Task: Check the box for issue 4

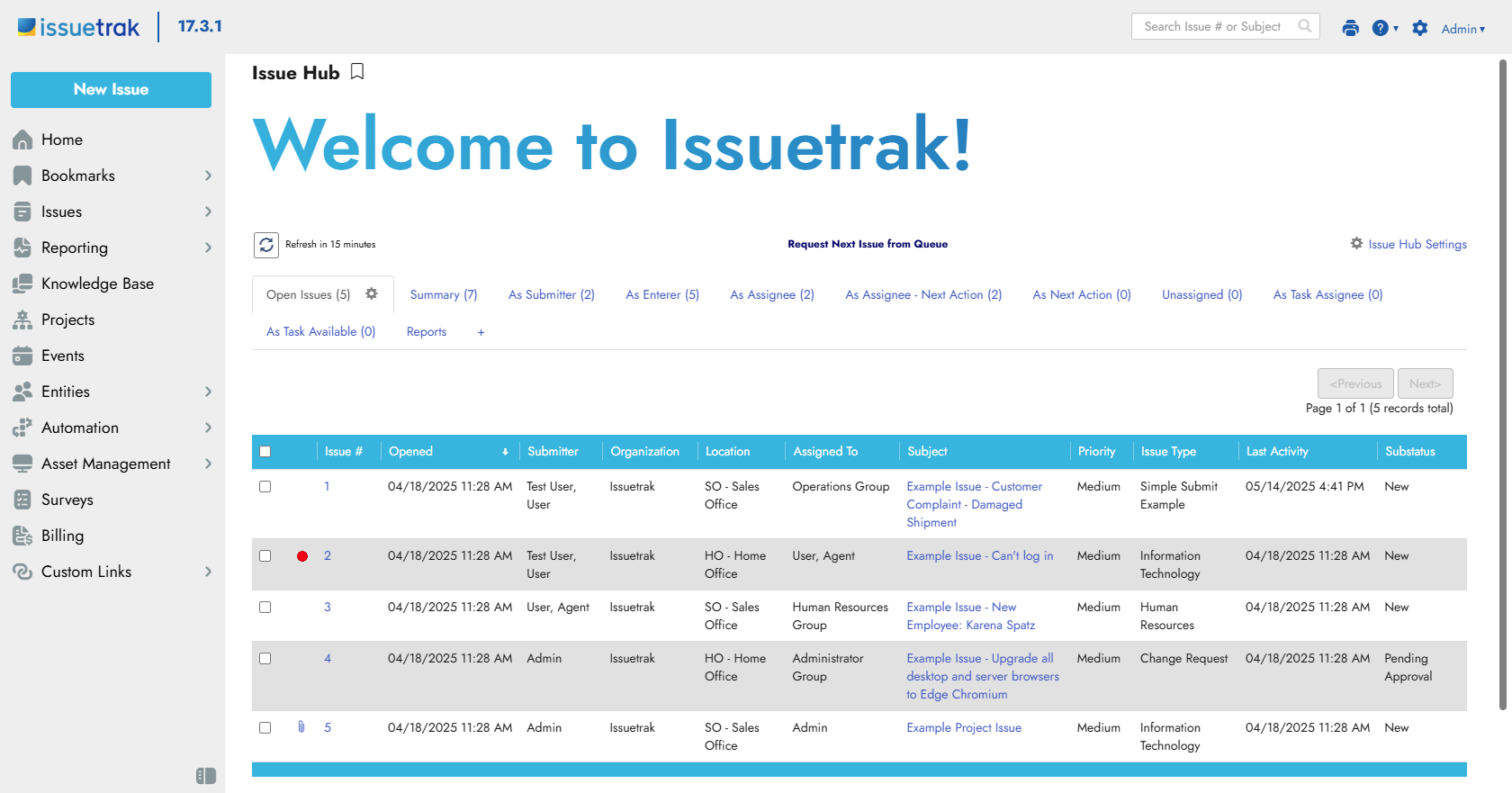Action: click(x=265, y=659)
